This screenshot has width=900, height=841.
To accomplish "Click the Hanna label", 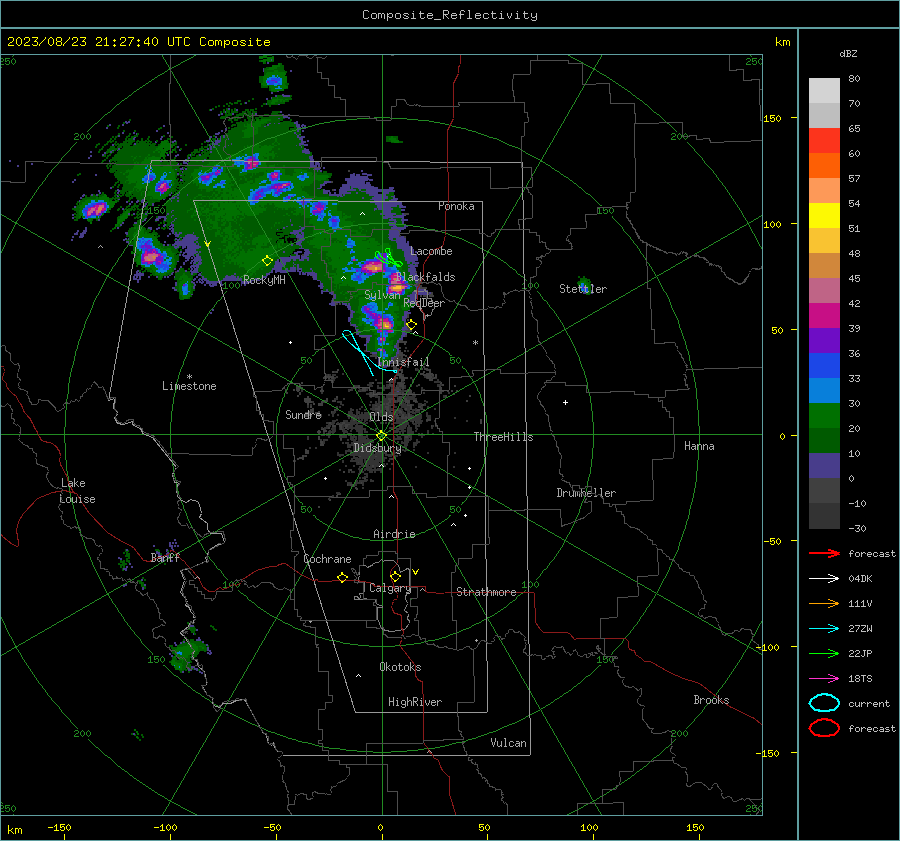I will [699, 446].
